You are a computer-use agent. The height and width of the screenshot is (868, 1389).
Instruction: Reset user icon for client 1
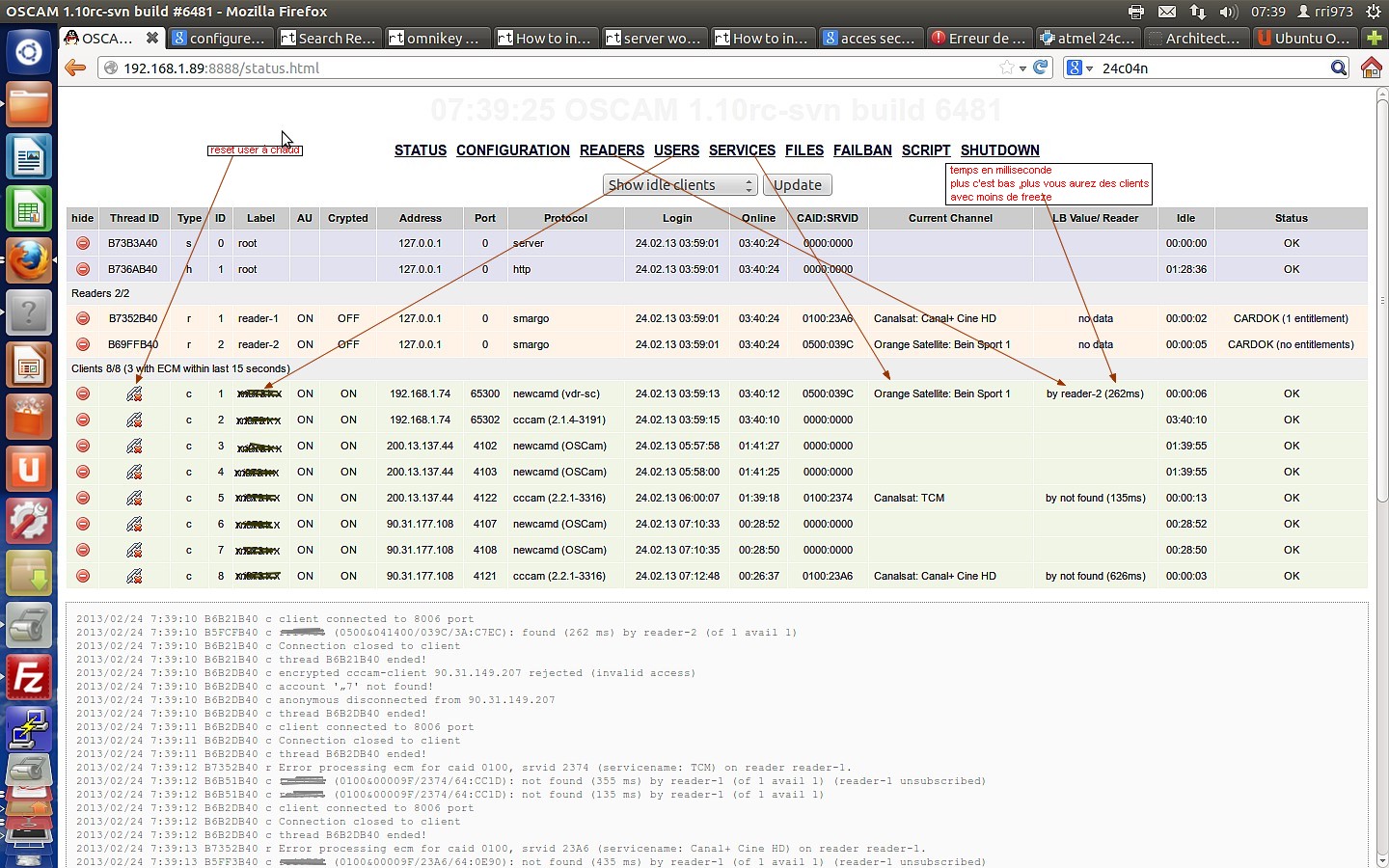coord(134,393)
